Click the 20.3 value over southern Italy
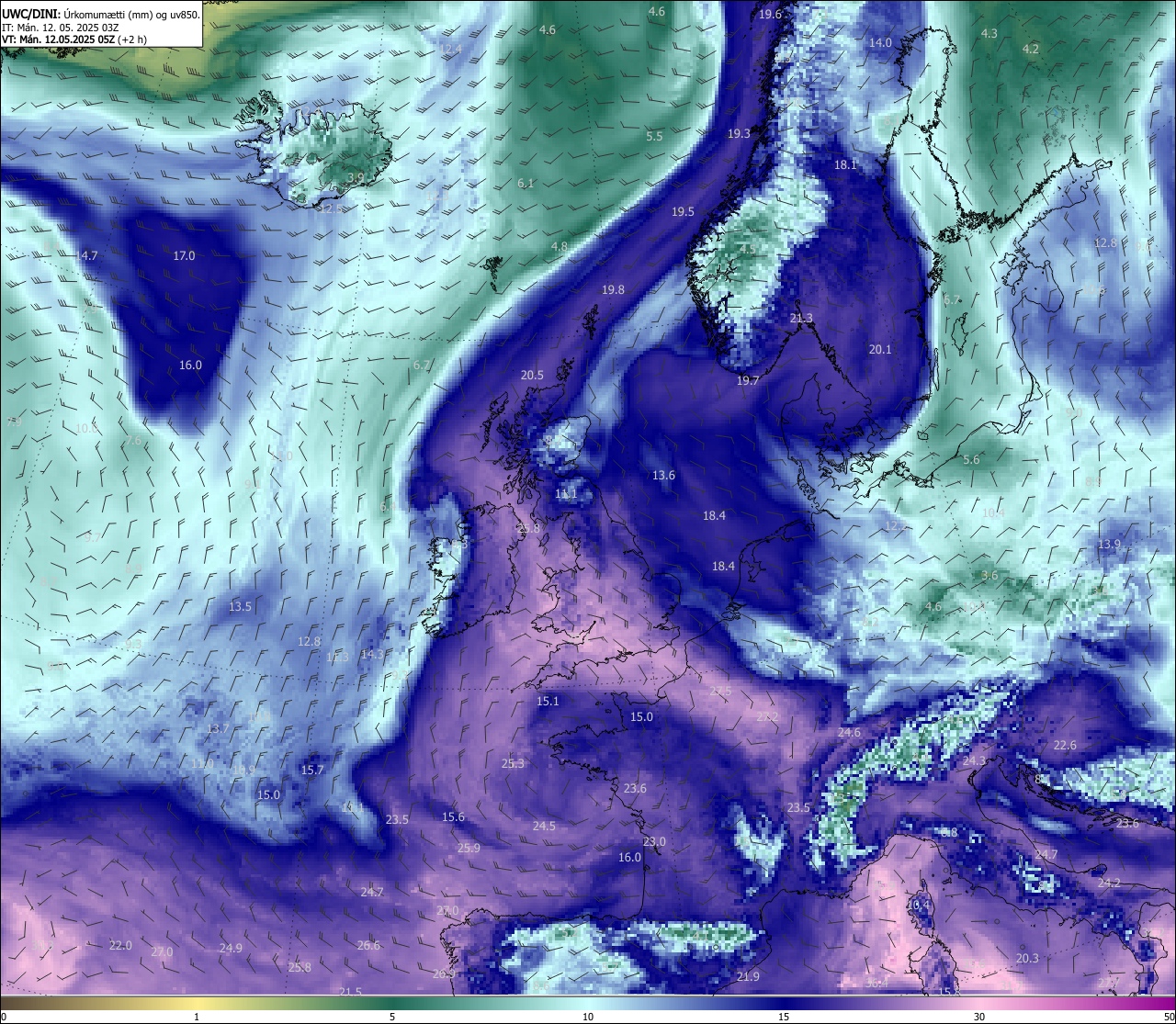This screenshot has width=1176, height=1024. pos(1027,958)
